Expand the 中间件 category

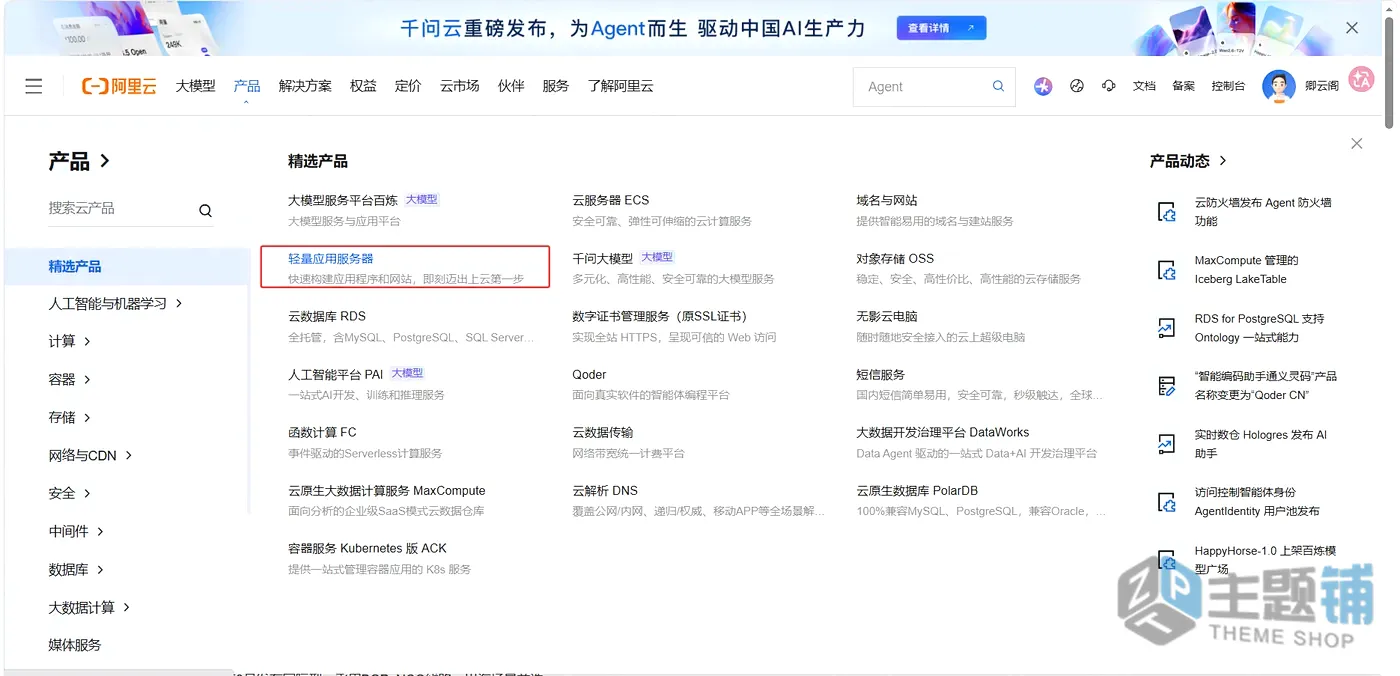coord(76,532)
